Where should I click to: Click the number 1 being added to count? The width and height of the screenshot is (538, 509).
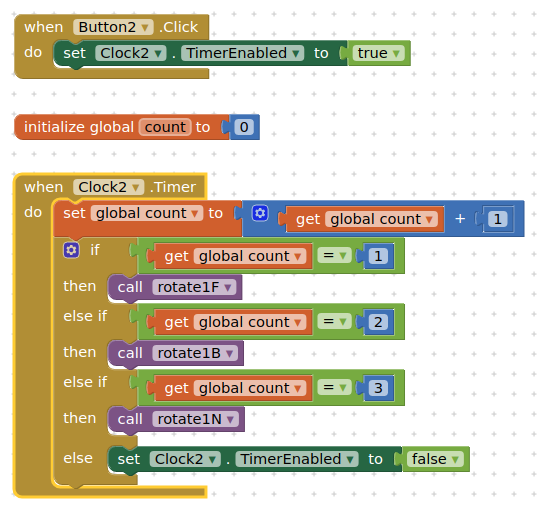point(498,219)
